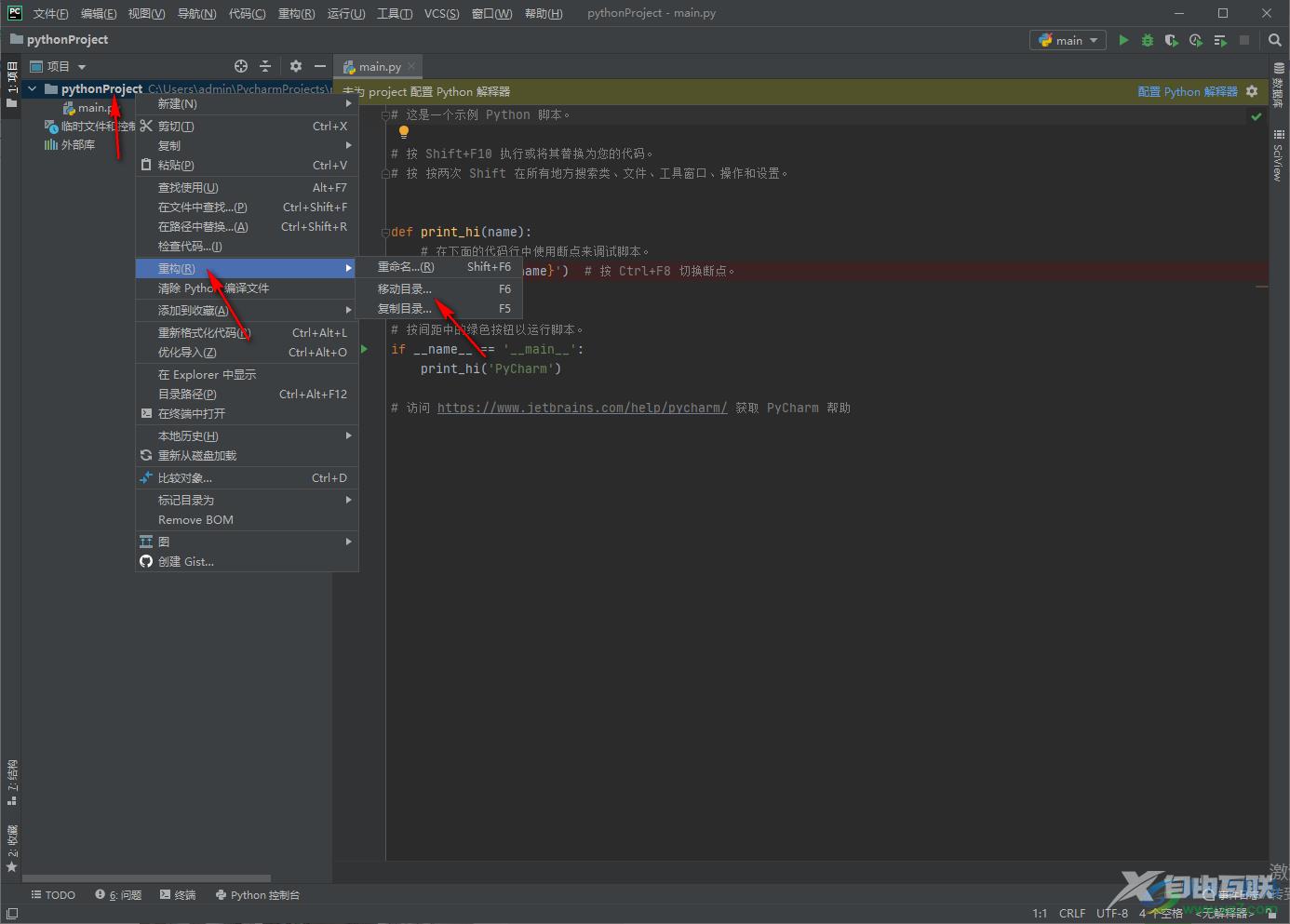
Task: Click Find Usages (查找使用)
Action: 247,188
